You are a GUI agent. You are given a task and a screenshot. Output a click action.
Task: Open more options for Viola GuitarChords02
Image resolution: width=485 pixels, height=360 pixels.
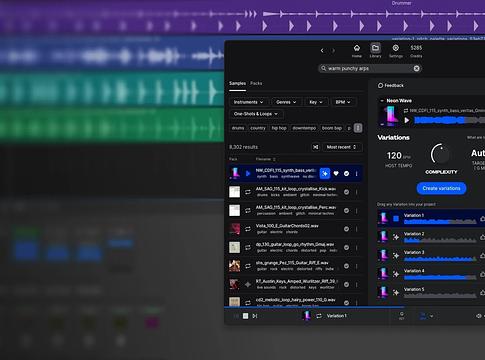coord(356,229)
